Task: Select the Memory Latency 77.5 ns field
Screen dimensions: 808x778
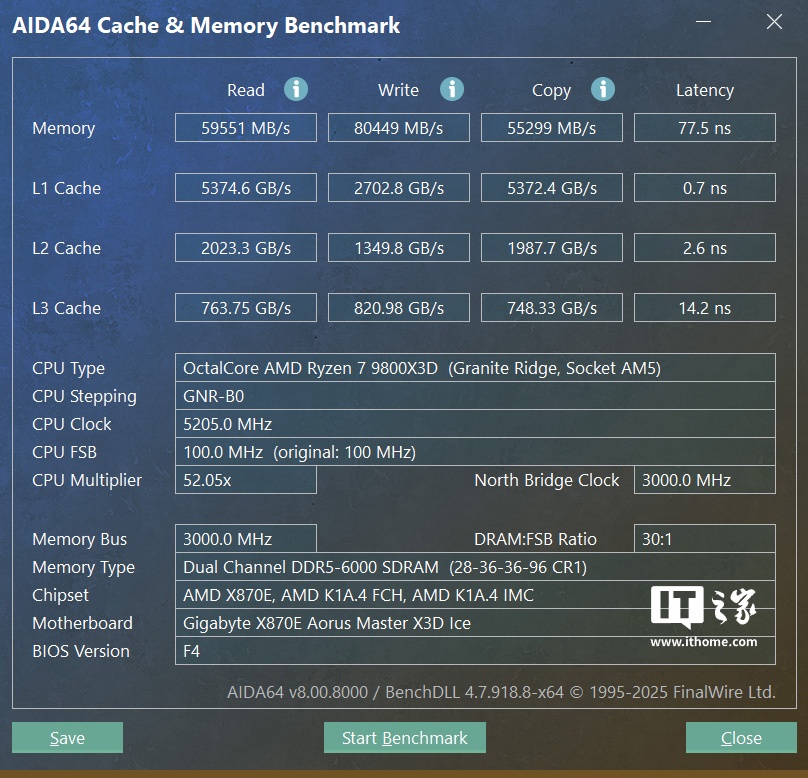Action: (704, 128)
